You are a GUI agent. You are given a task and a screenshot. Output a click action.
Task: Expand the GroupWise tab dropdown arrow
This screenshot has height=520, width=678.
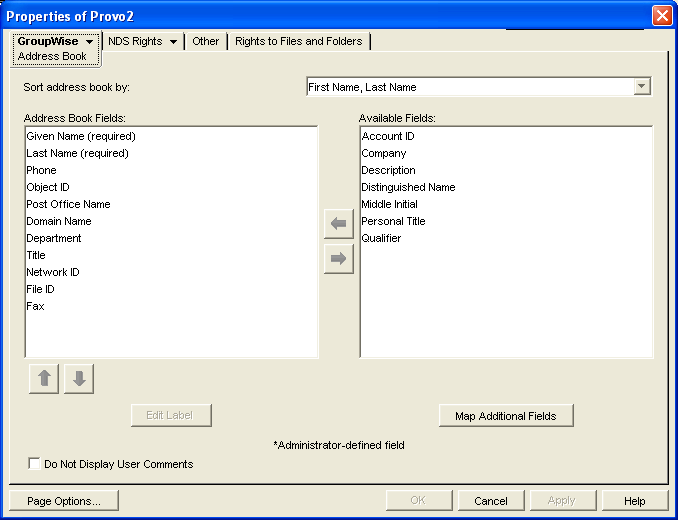click(90, 41)
